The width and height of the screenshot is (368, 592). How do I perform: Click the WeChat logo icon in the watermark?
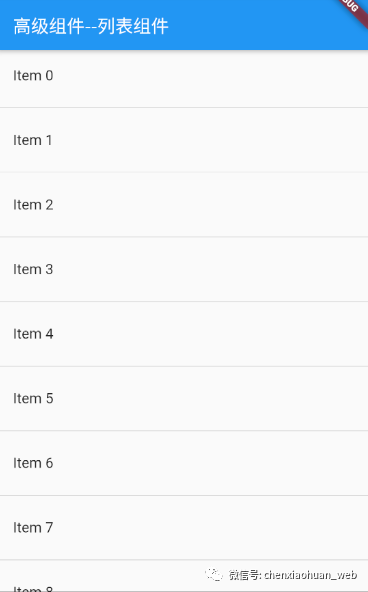tap(214, 574)
